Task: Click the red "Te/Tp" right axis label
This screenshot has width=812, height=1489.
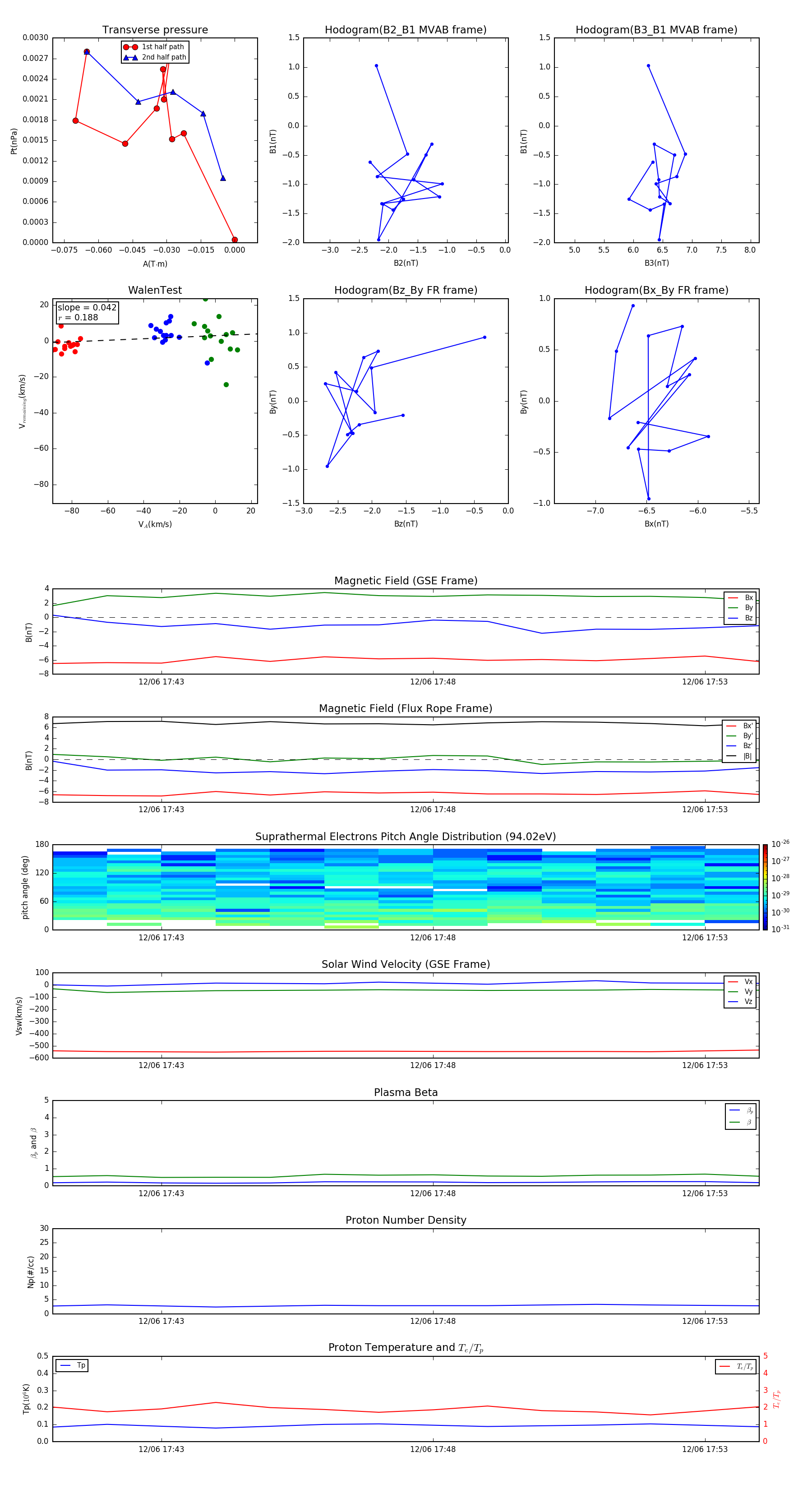Action: 776,1399
